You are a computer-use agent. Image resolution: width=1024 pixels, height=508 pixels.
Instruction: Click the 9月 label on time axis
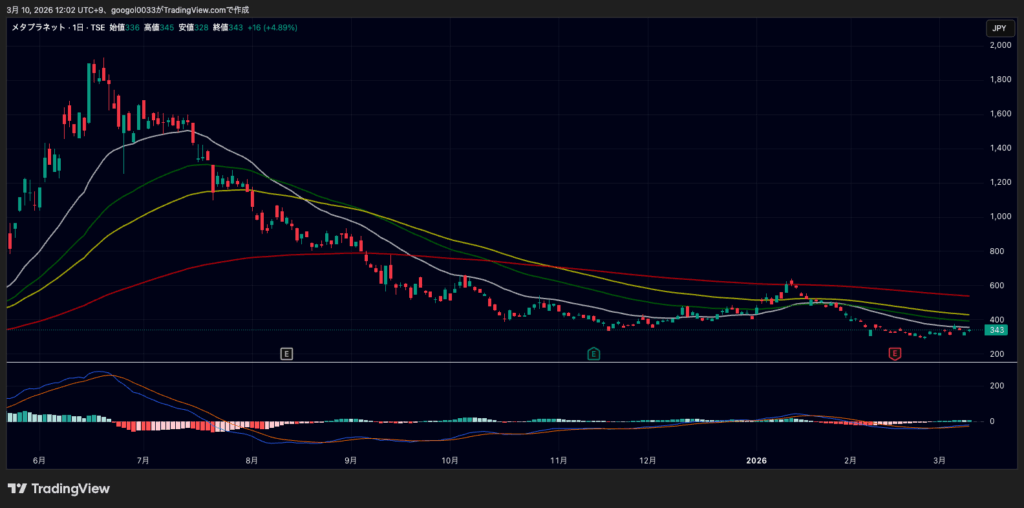(351, 461)
